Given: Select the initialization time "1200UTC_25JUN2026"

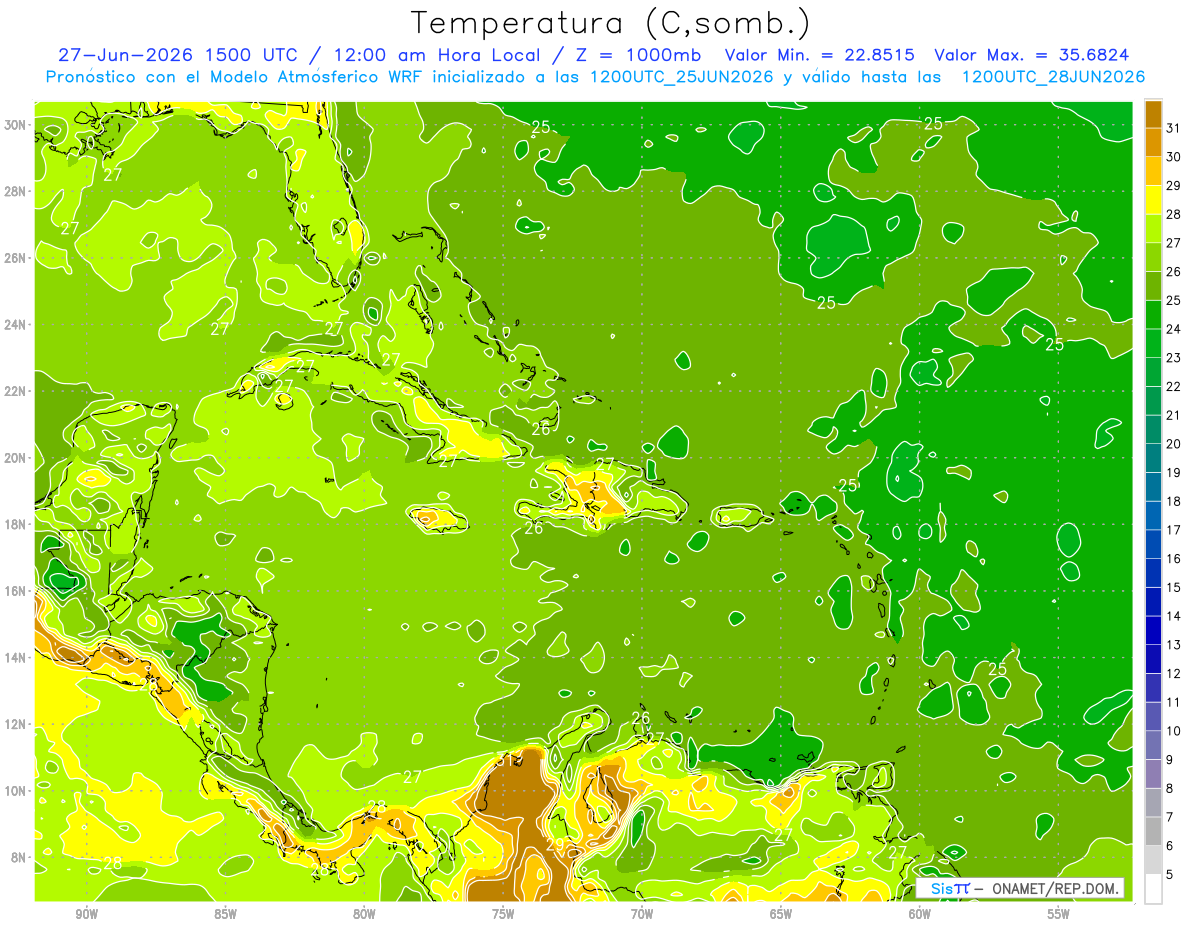Looking at the screenshot, I should click(681, 77).
